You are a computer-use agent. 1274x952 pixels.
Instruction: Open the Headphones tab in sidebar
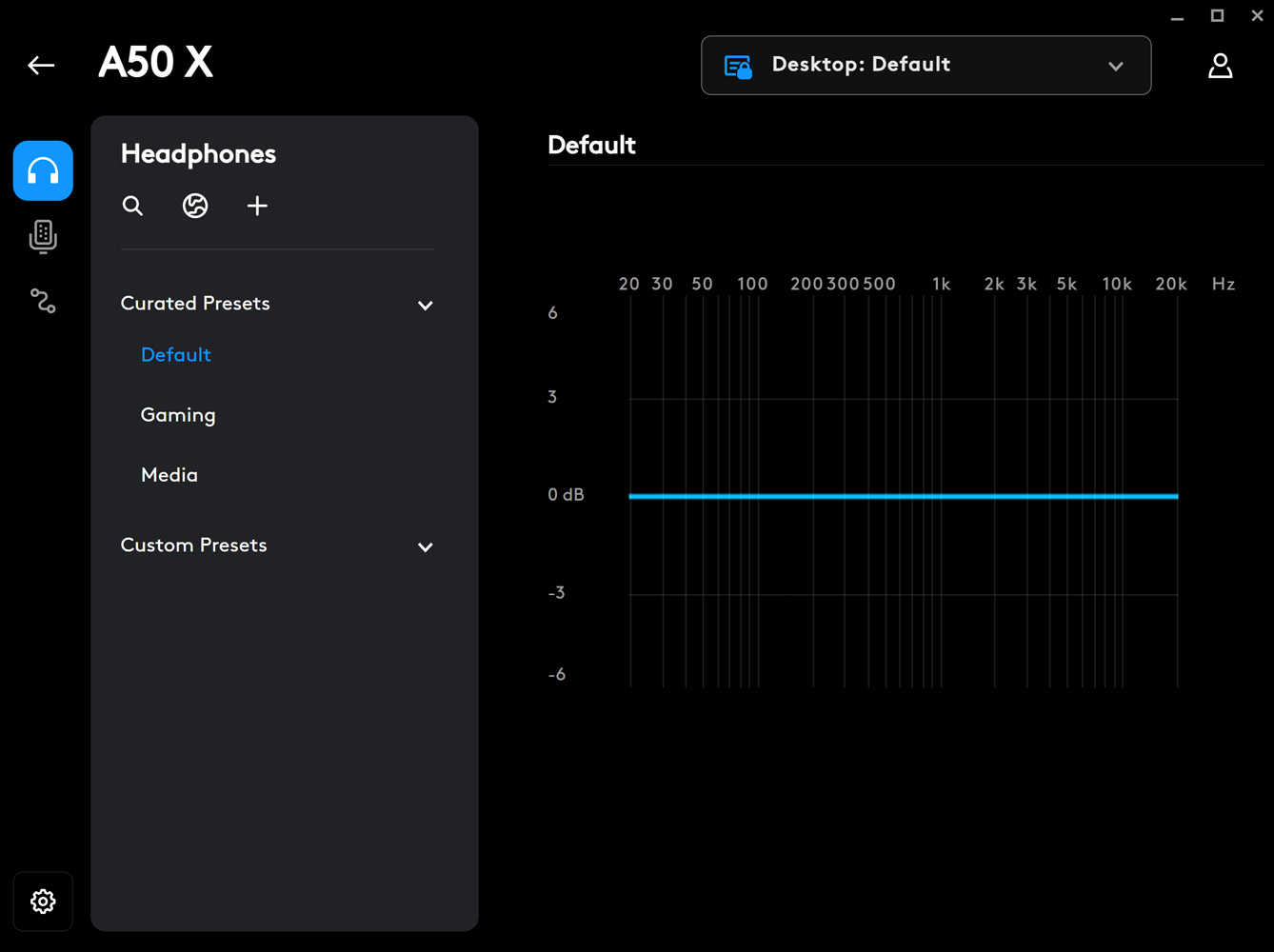point(43,170)
